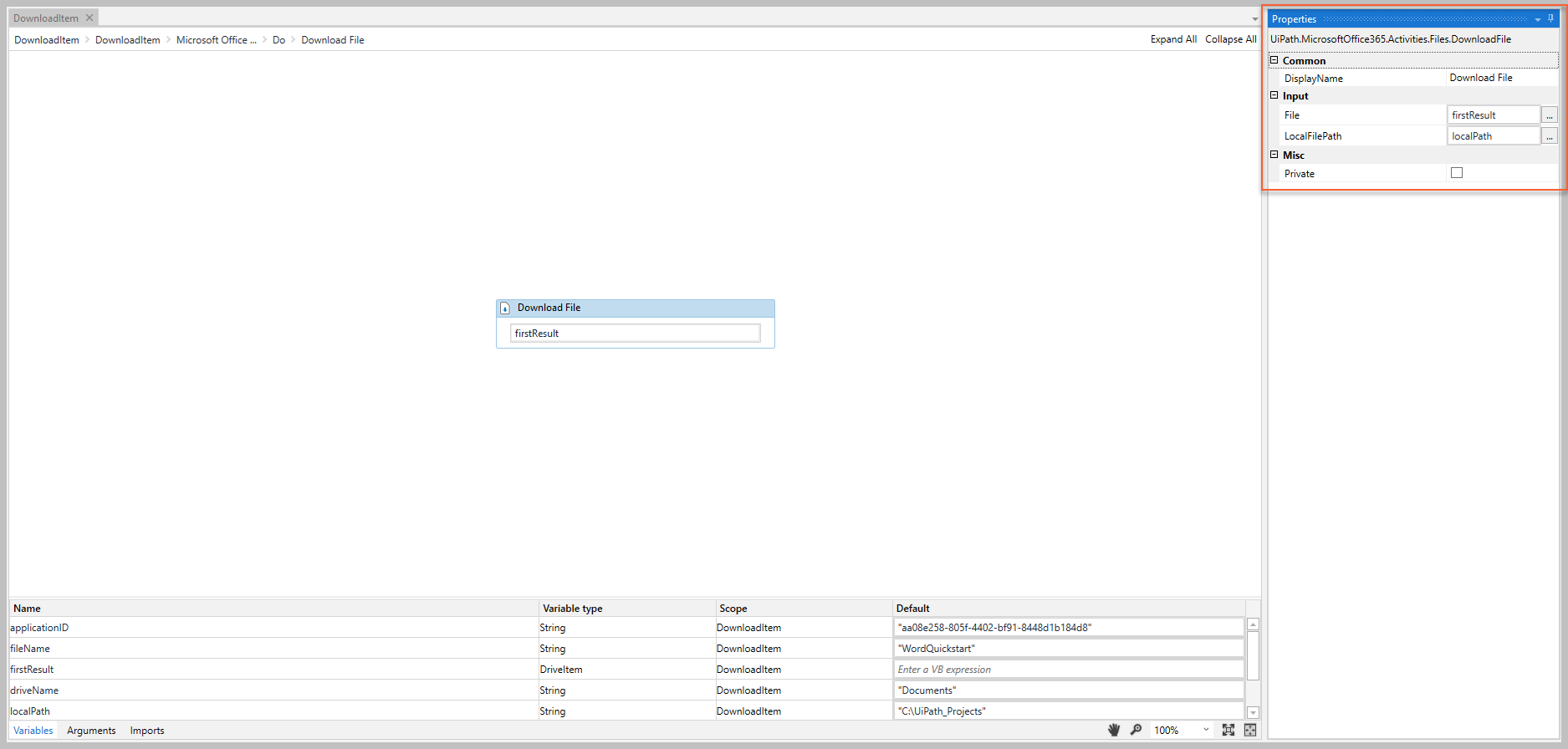This screenshot has height=749, width=1568.
Task: Click the variables scrollbar thumb
Action: [1253, 656]
